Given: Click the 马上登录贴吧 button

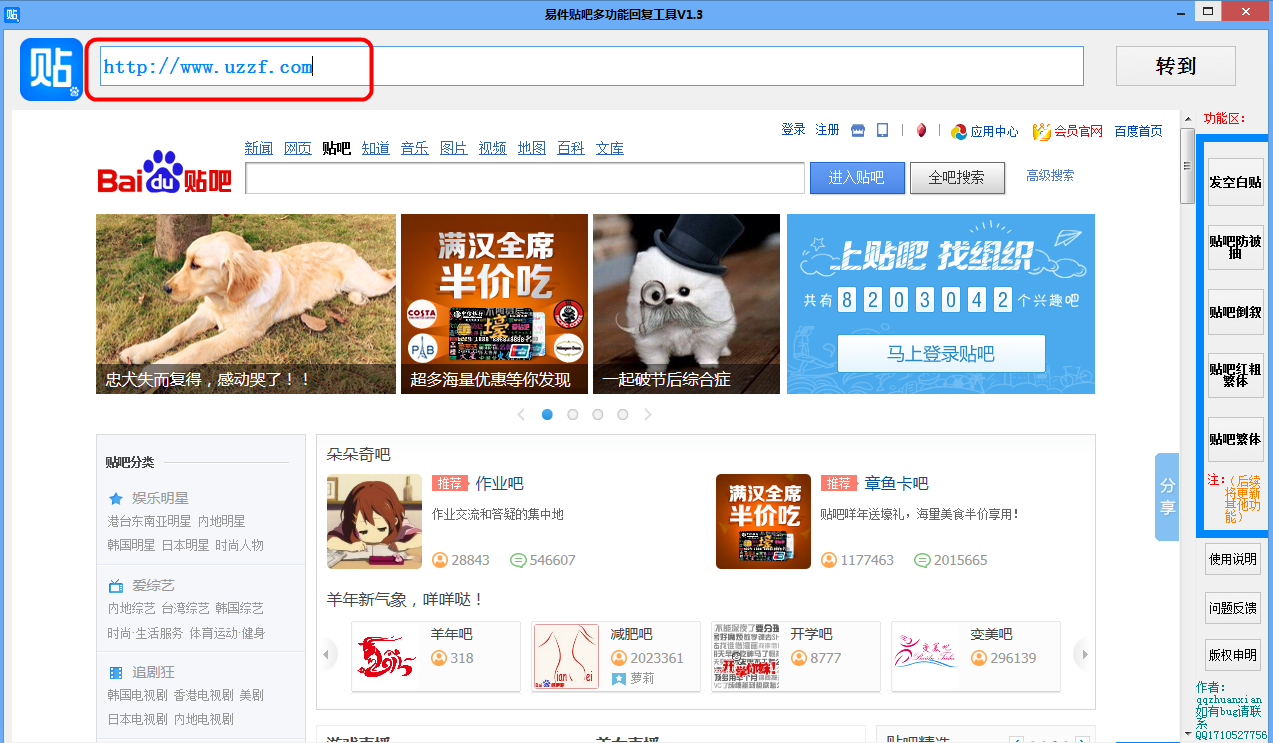Looking at the screenshot, I should (941, 354).
